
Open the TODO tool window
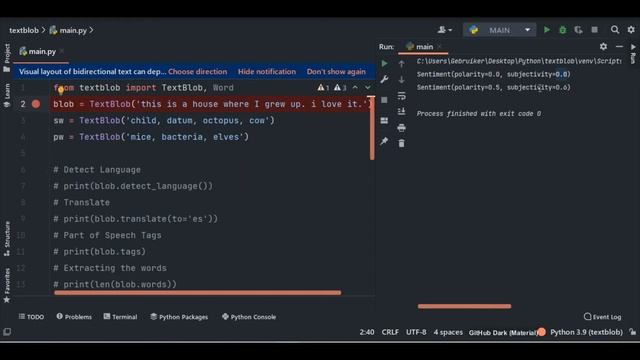tap(31, 317)
